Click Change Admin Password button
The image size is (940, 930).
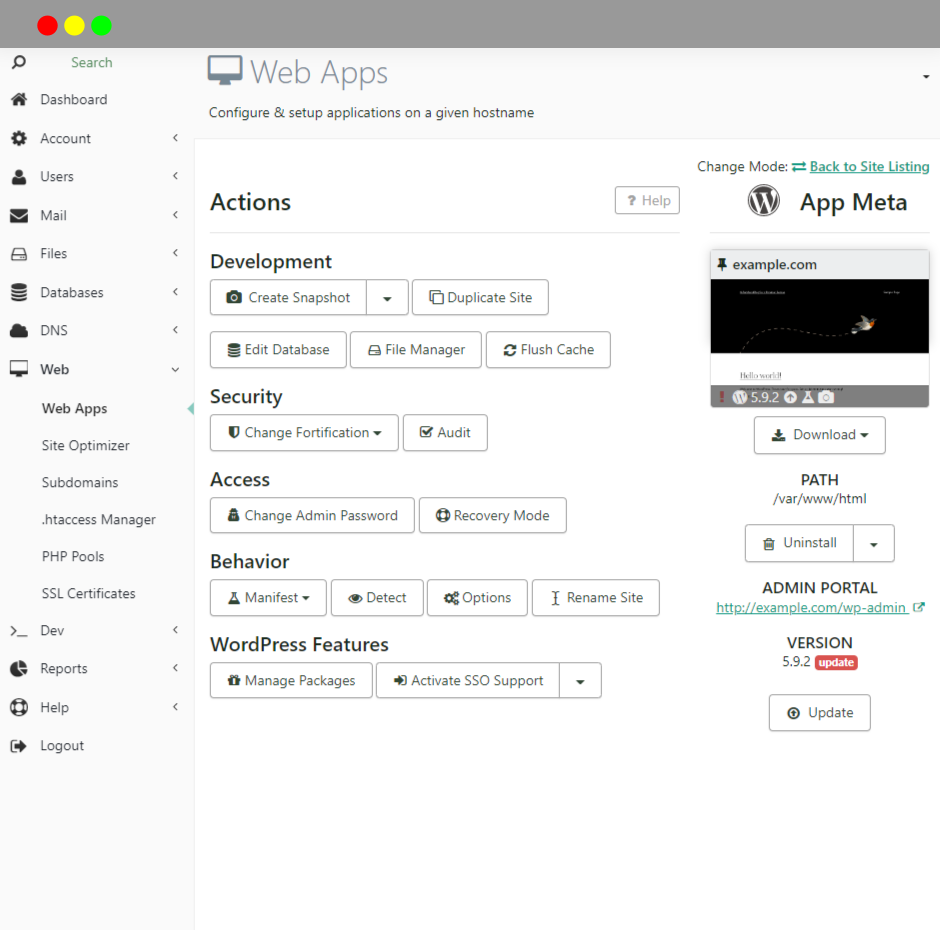312,516
